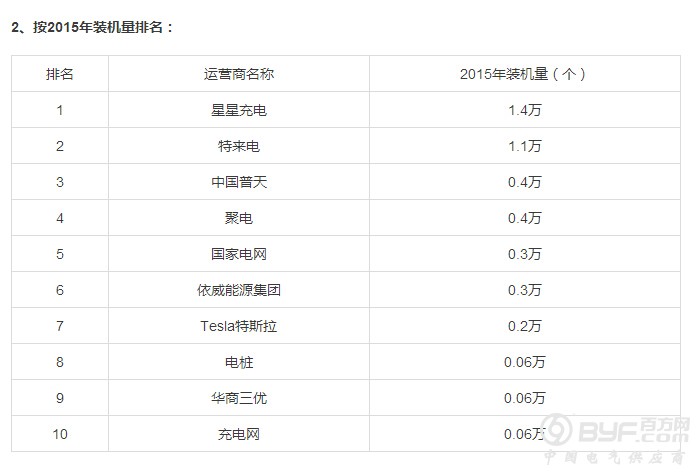
Task: Select the 2015年装机量（个） column header
Action: pos(523,74)
